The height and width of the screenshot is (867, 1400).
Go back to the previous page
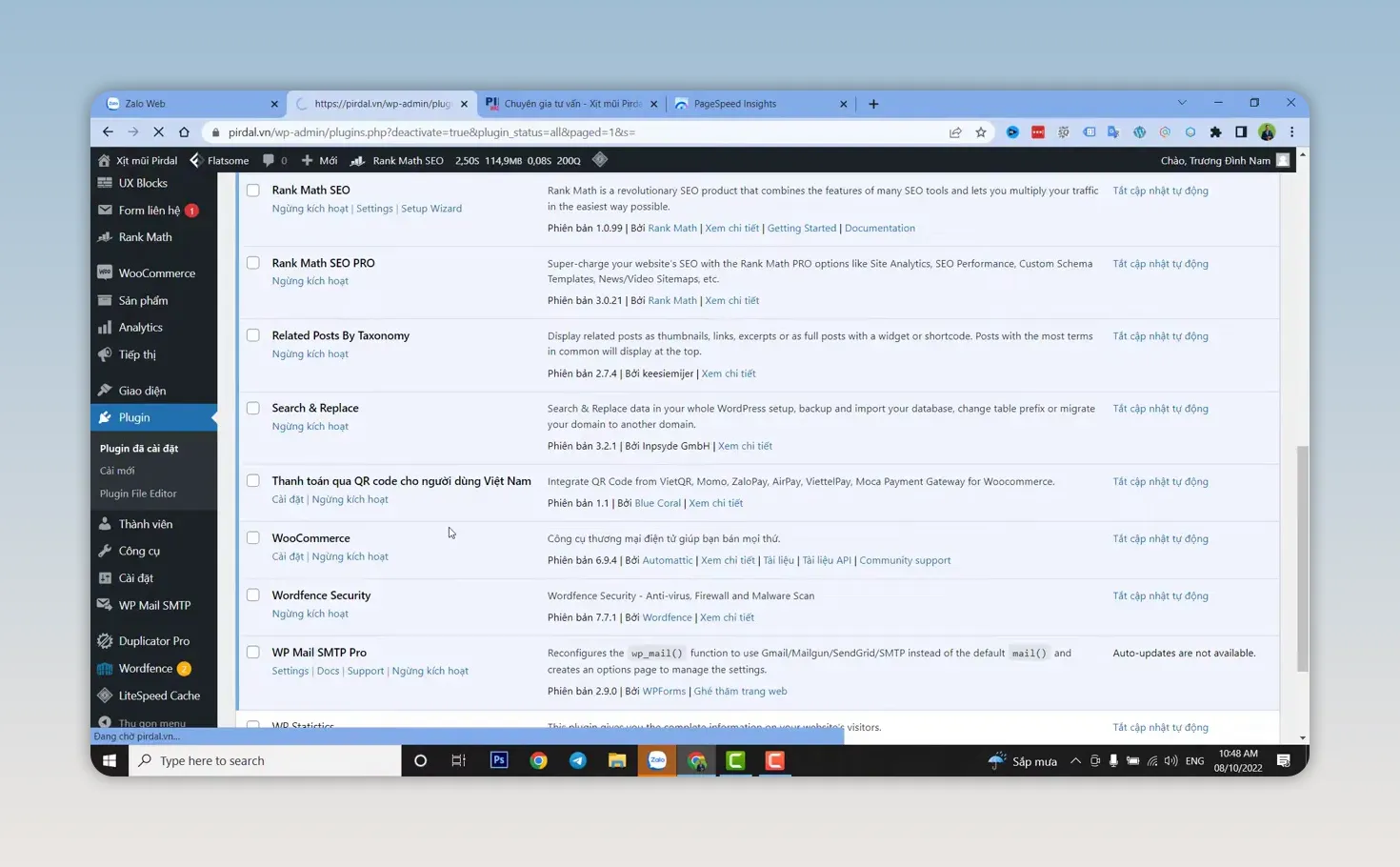click(x=108, y=132)
